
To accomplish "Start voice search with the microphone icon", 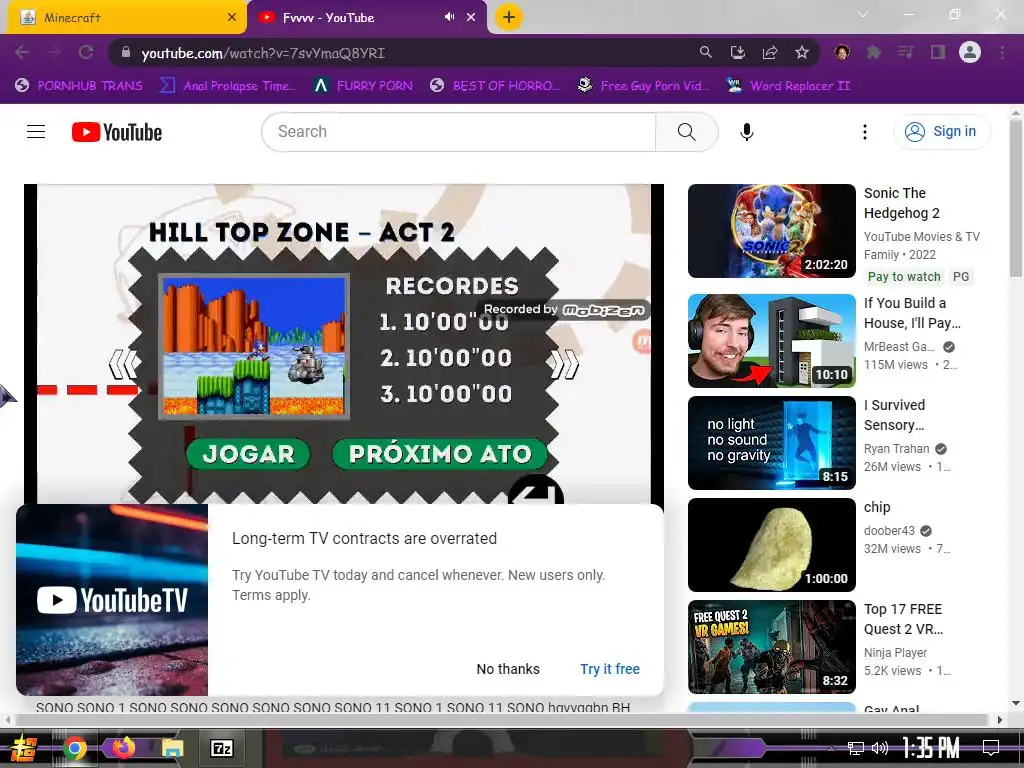I will pos(746,132).
